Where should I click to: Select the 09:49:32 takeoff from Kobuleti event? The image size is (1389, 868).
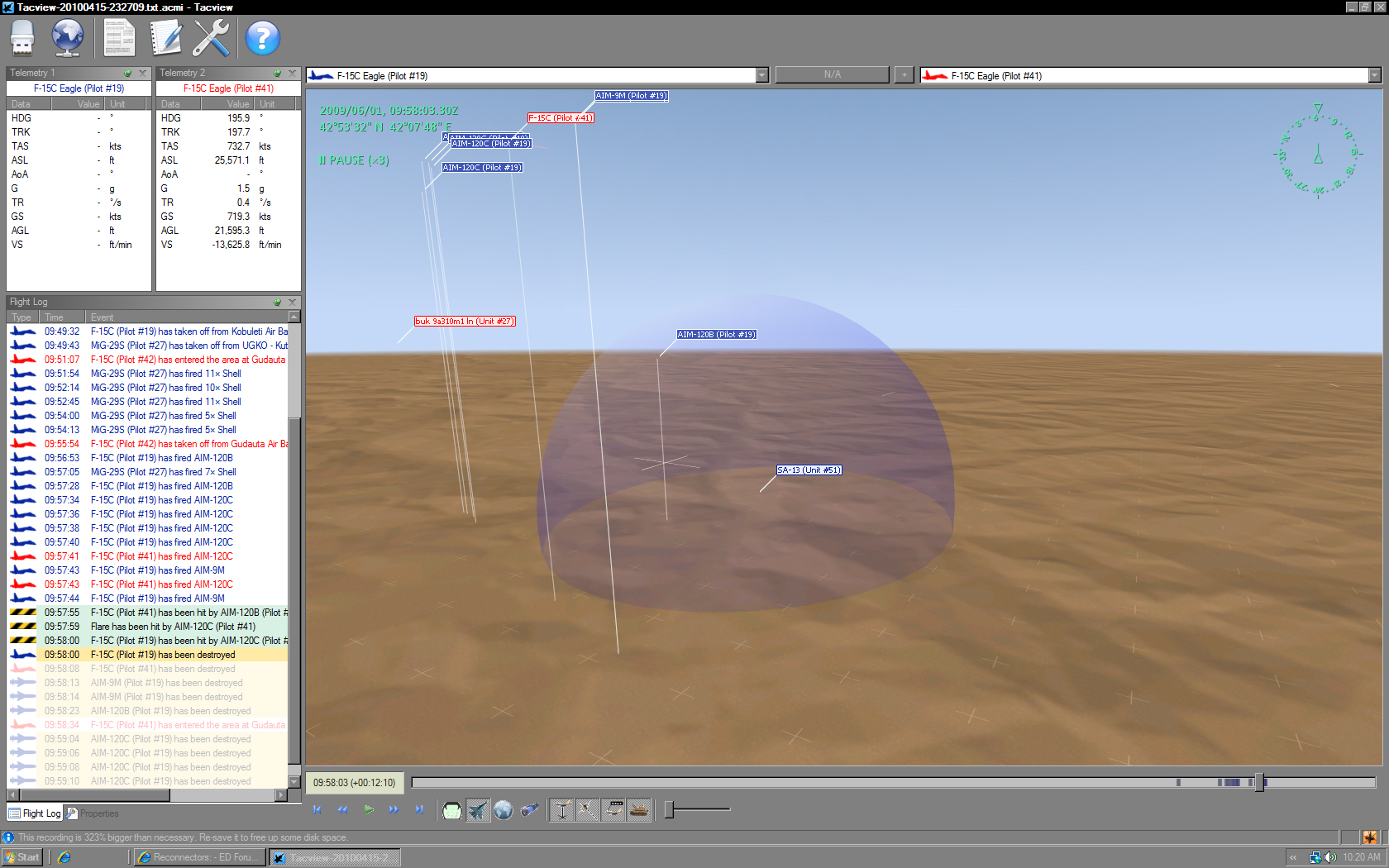(148, 331)
